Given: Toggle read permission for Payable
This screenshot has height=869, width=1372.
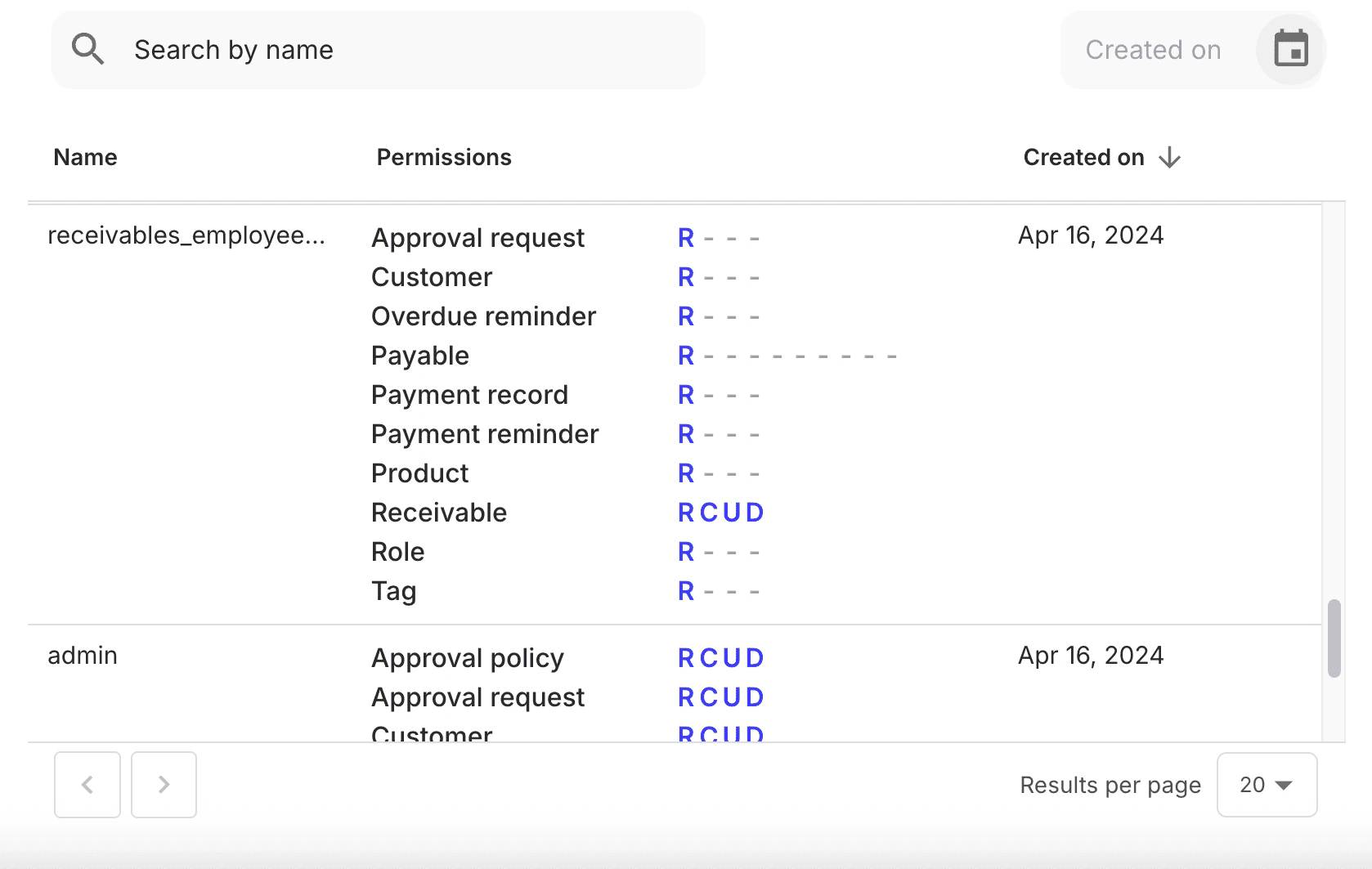Looking at the screenshot, I should [x=685, y=355].
